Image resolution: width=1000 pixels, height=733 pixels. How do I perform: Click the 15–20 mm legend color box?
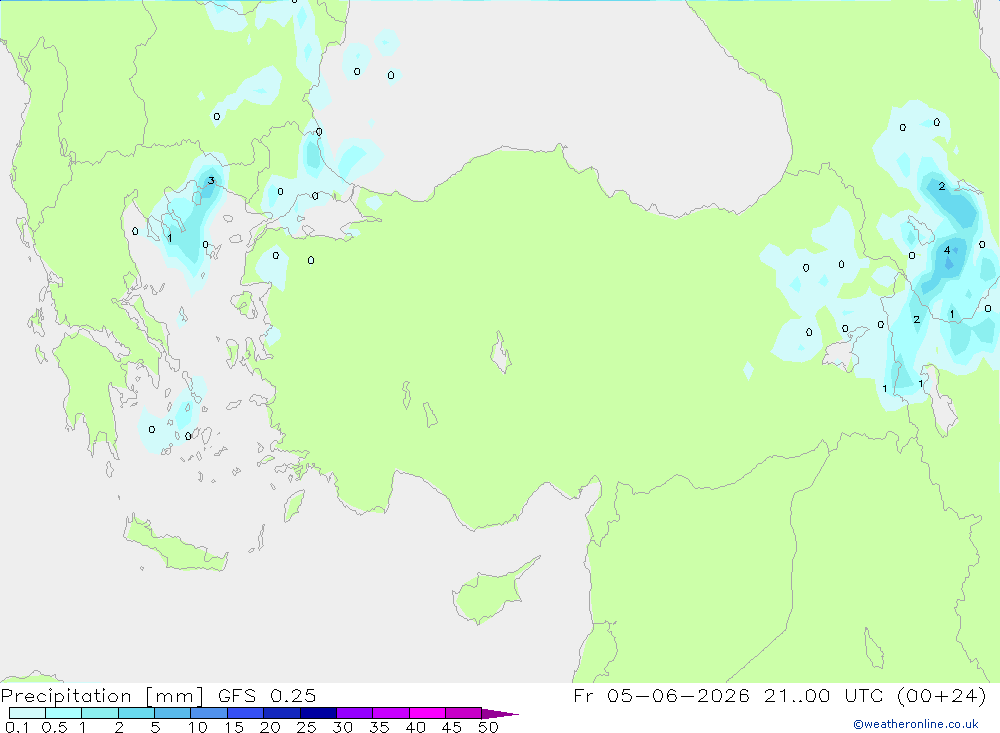coord(246,713)
